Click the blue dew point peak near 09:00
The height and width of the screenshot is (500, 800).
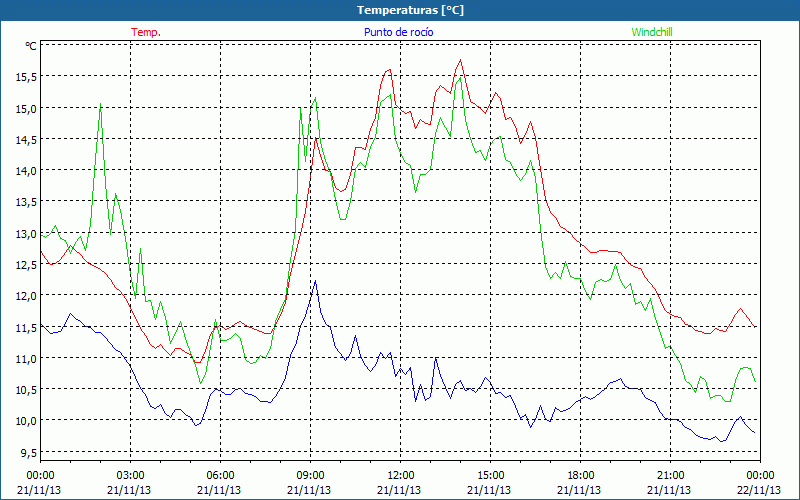[x=315, y=281]
